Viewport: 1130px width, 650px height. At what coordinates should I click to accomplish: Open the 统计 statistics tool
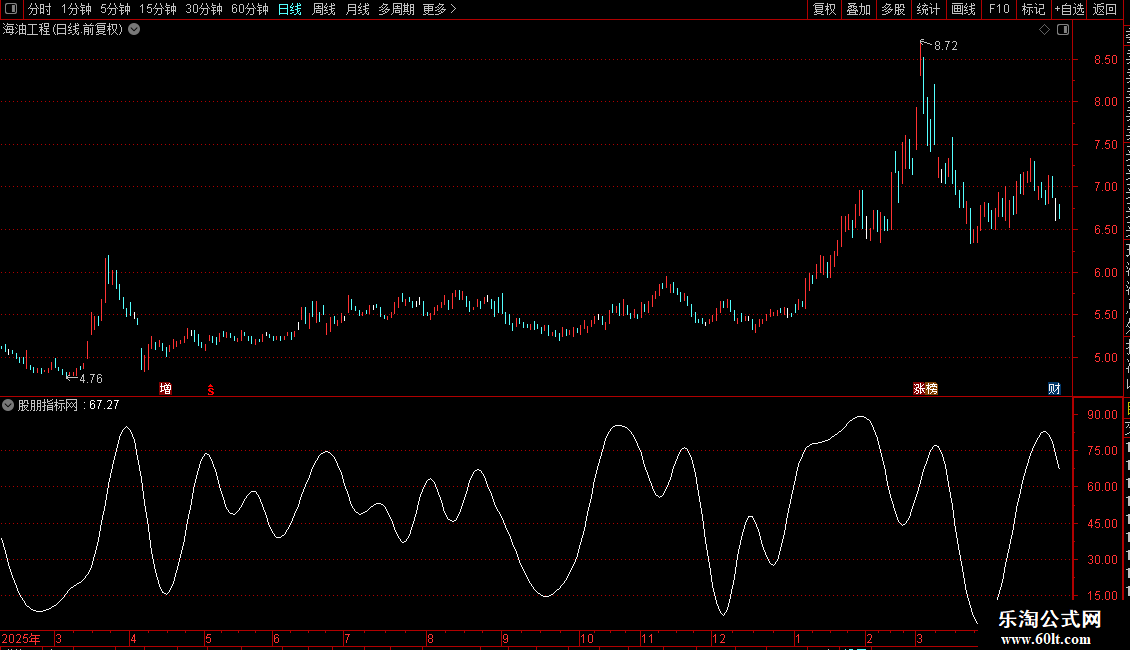click(927, 9)
